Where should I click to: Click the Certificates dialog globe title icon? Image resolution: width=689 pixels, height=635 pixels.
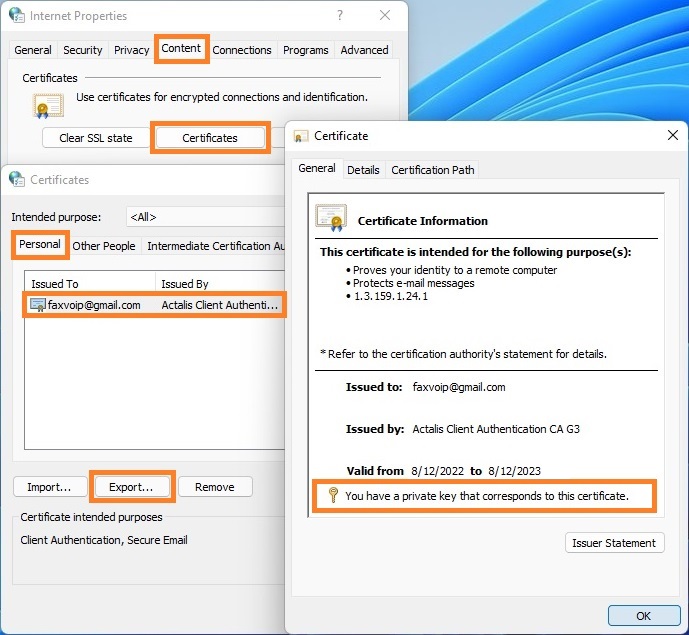pyautogui.click(x=17, y=179)
